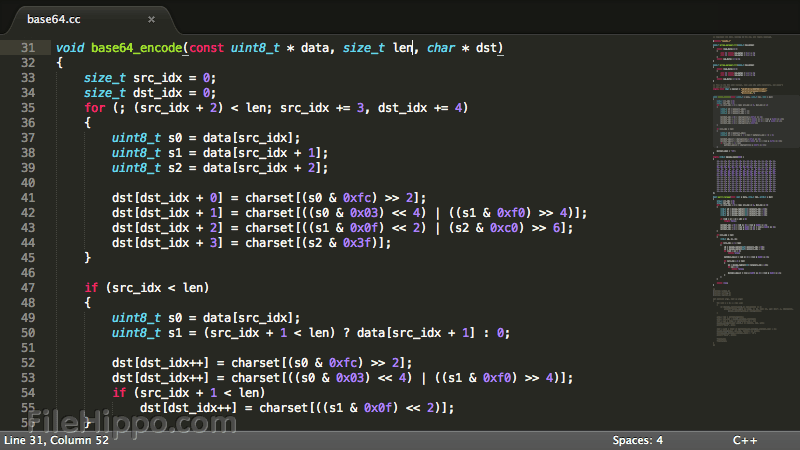
Task: Click the closing brace on line 45
Action: coord(88,258)
